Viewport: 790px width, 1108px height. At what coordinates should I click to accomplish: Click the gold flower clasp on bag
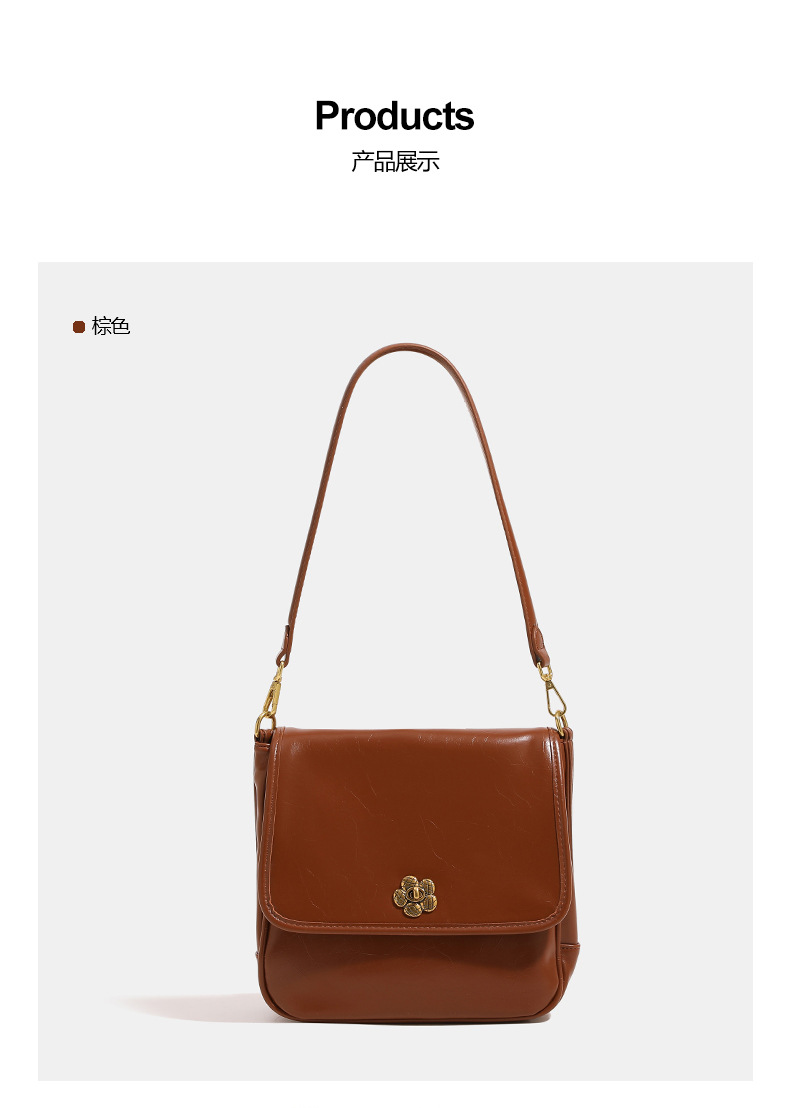[x=415, y=896]
